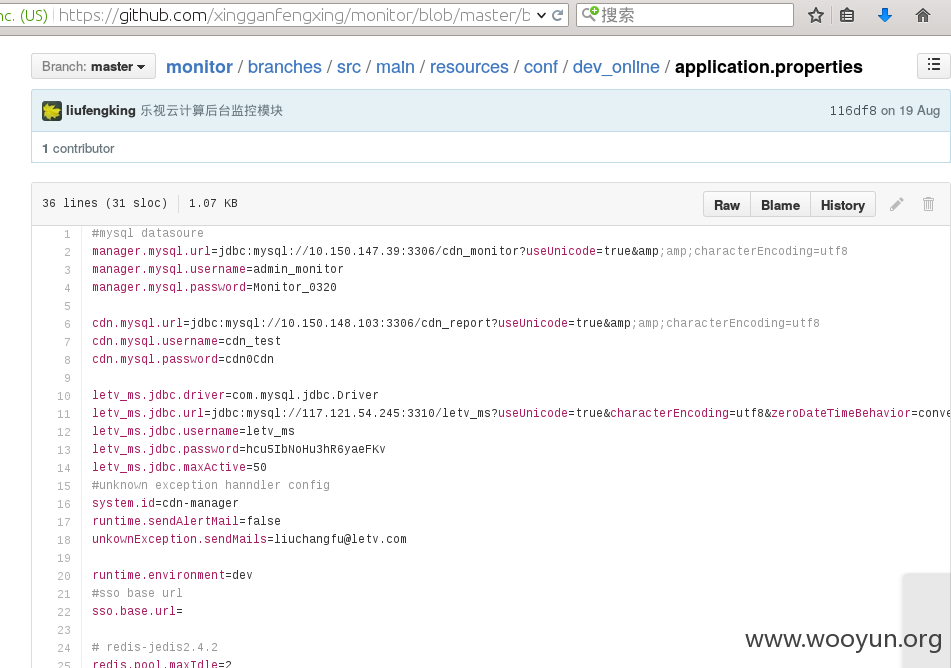The image size is (951, 668).
Task: Click system.id=cdn-manager line
Action: (x=165, y=503)
